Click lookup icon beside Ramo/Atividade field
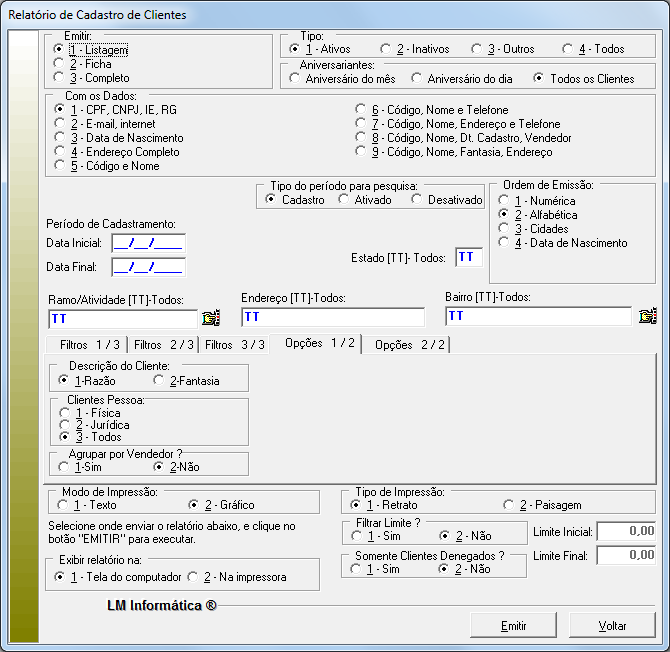670x652 pixels. 210,317
